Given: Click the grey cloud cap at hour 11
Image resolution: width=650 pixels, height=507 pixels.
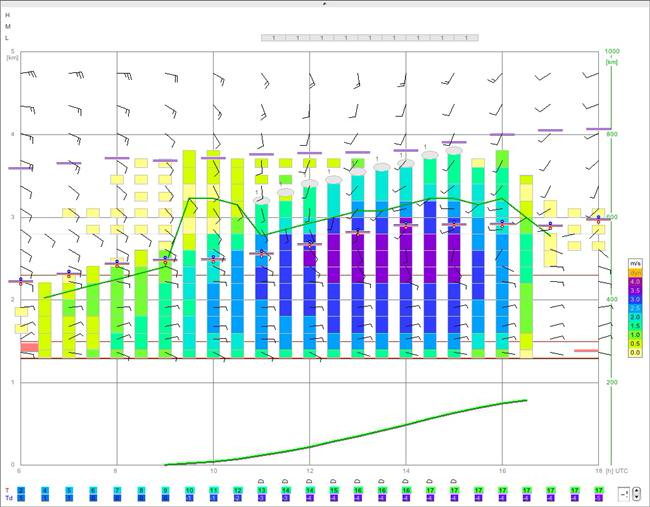Looking at the screenshot, I should (x=262, y=201).
